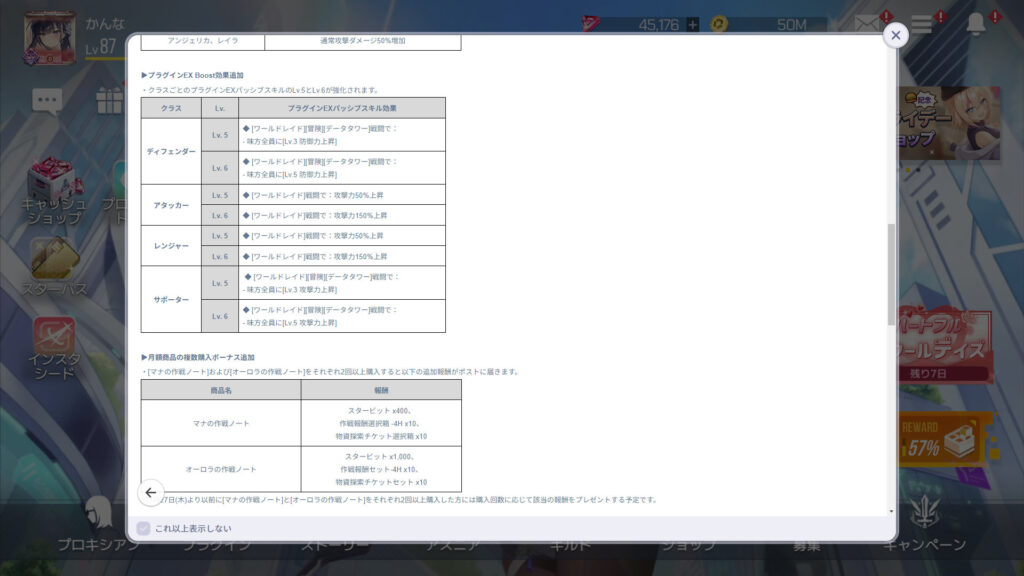Click the player avatar portrait
The height and width of the screenshot is (576, 1024).
point(50,35)
